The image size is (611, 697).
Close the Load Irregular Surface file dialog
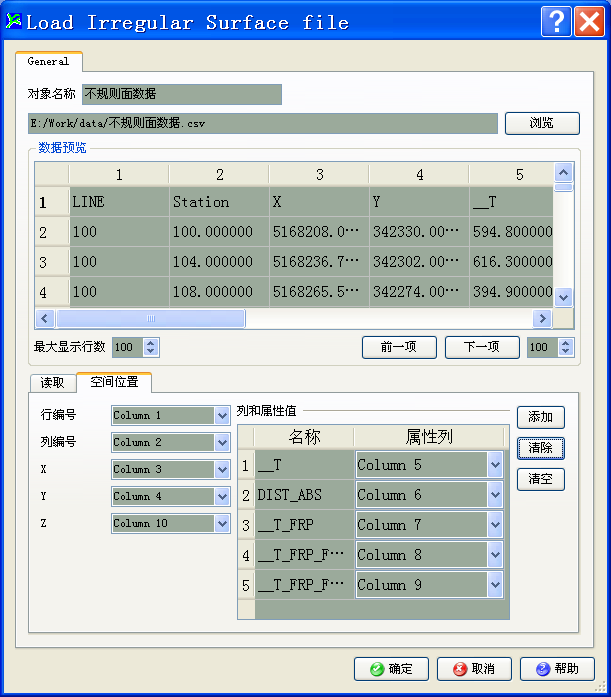(x=589, y=21)
